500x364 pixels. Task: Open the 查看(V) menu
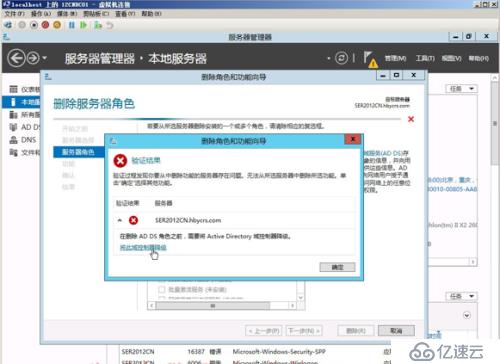tap(125, 14)
